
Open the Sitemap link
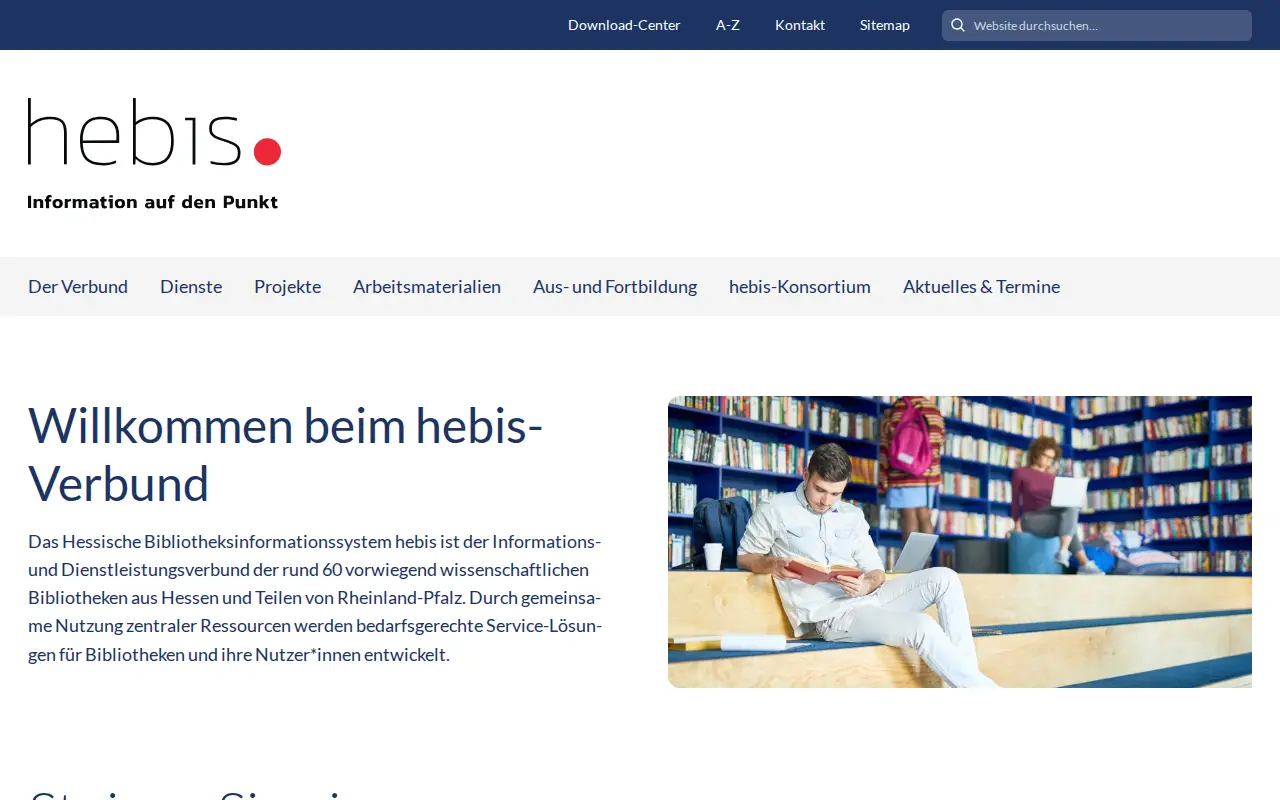[885, 25]
